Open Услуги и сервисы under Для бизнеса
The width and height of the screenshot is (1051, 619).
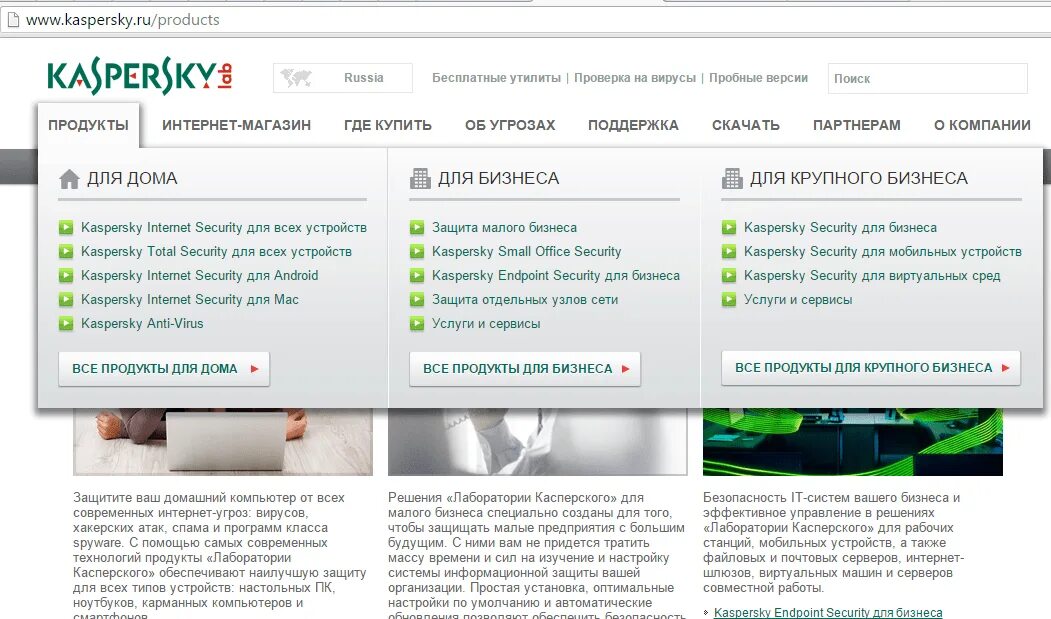(x=486, y=324)
